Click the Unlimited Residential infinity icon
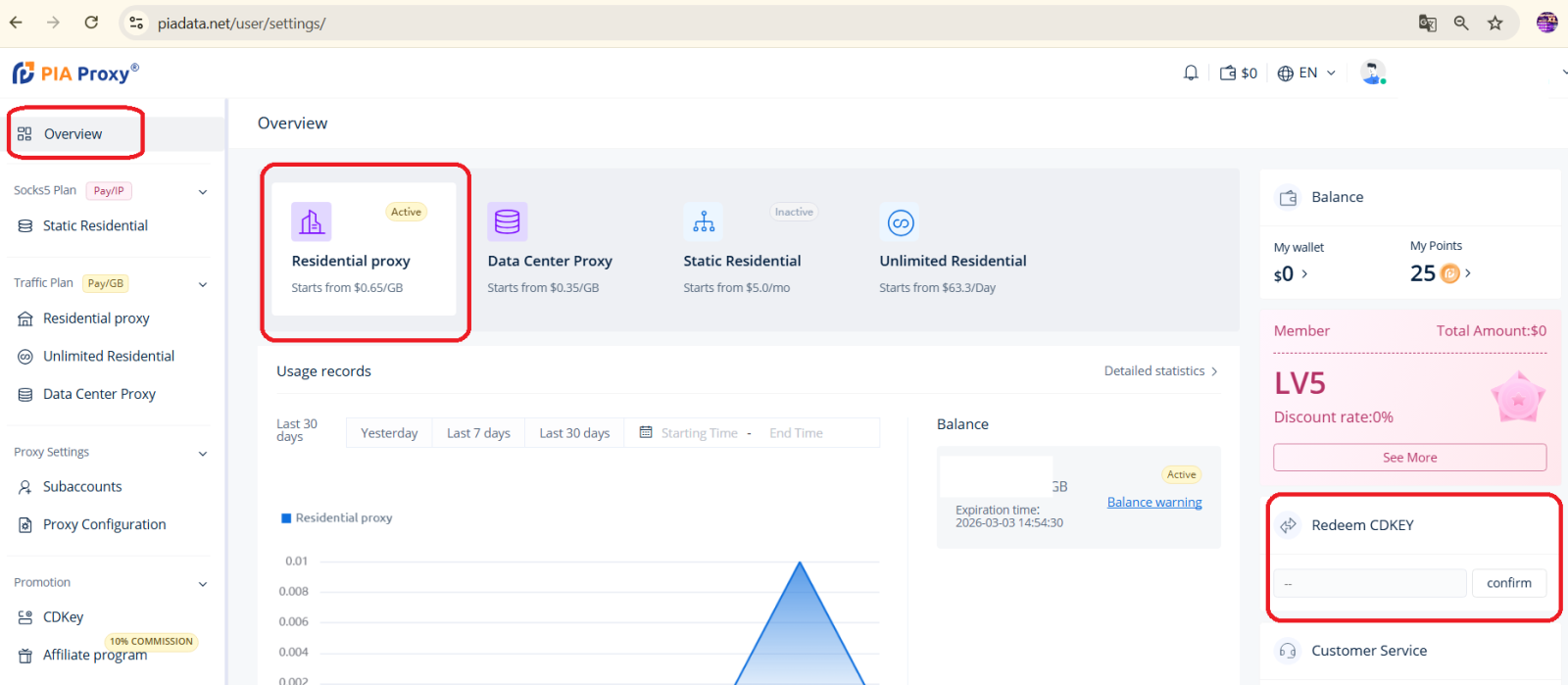 tap(900, 222)
